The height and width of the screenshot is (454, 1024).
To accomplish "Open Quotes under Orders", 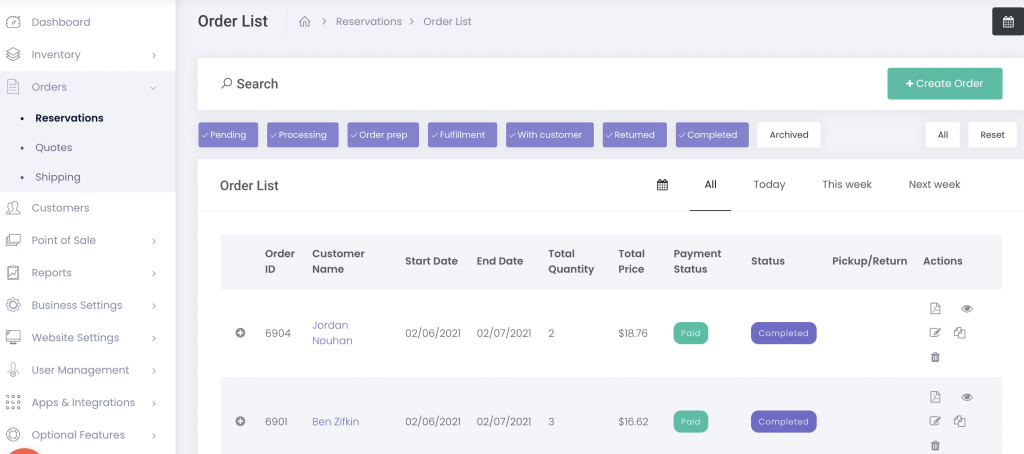I will pyautogui.click(x=54, y=148).
